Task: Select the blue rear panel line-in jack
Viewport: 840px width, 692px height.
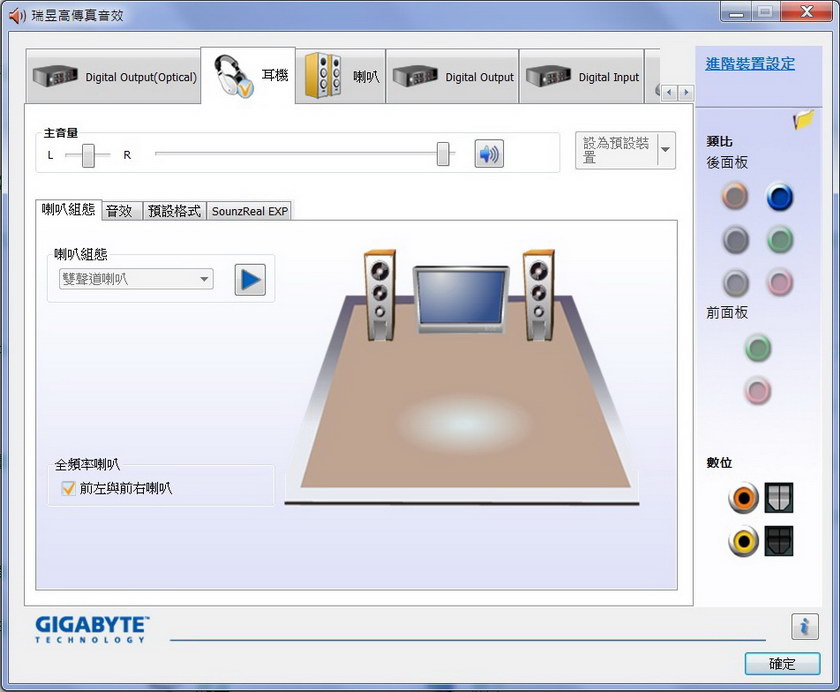Action: point(779,197)
